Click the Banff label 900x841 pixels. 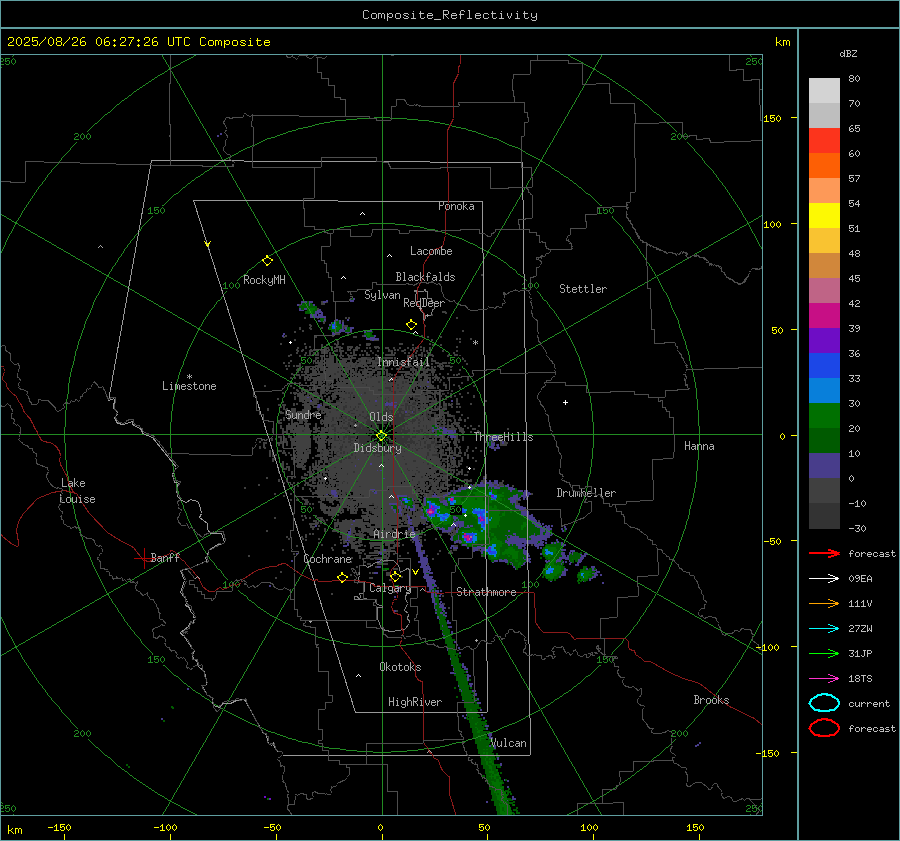[x=165, y=557]
